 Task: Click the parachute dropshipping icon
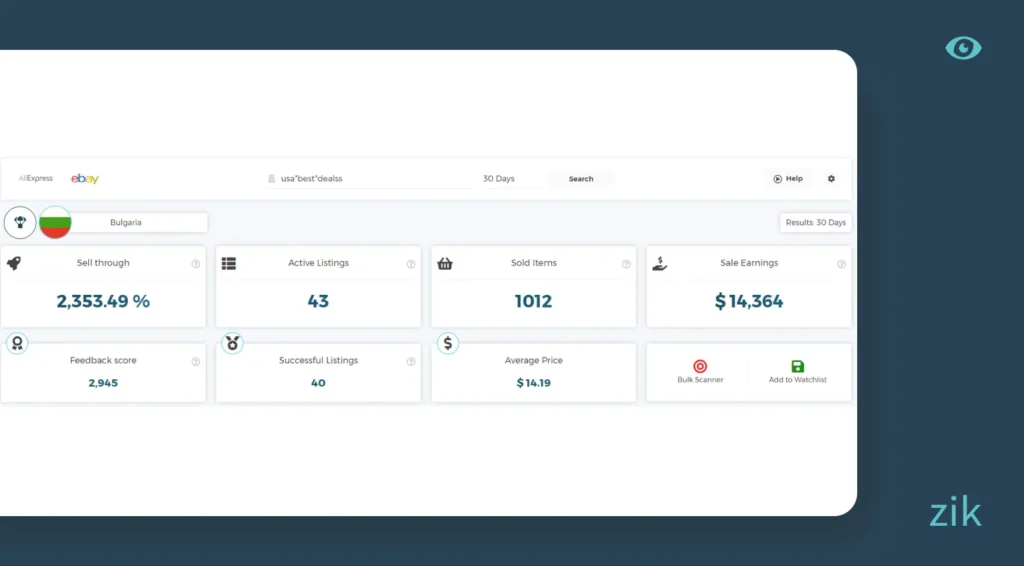(x=20, y=222)
